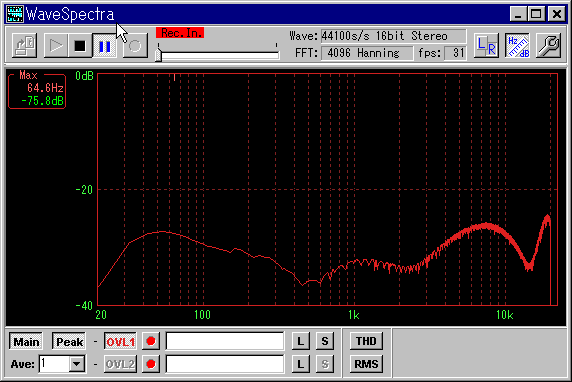The height and width of the screenshot is (382, 572).
Task: Close the WaveSpectra window
Action: tap(557, 14)
